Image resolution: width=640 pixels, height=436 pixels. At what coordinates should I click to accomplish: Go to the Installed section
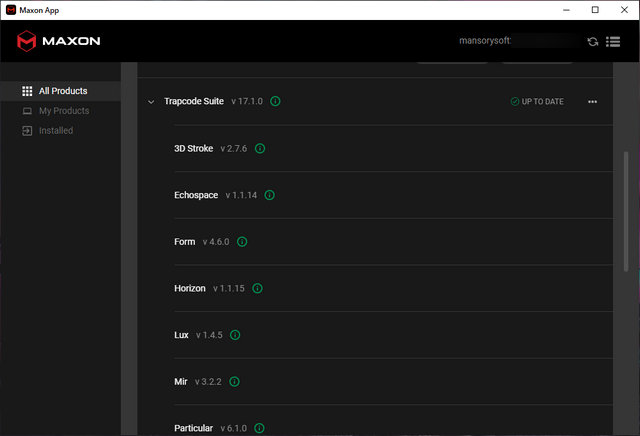(x=55, y=131)
